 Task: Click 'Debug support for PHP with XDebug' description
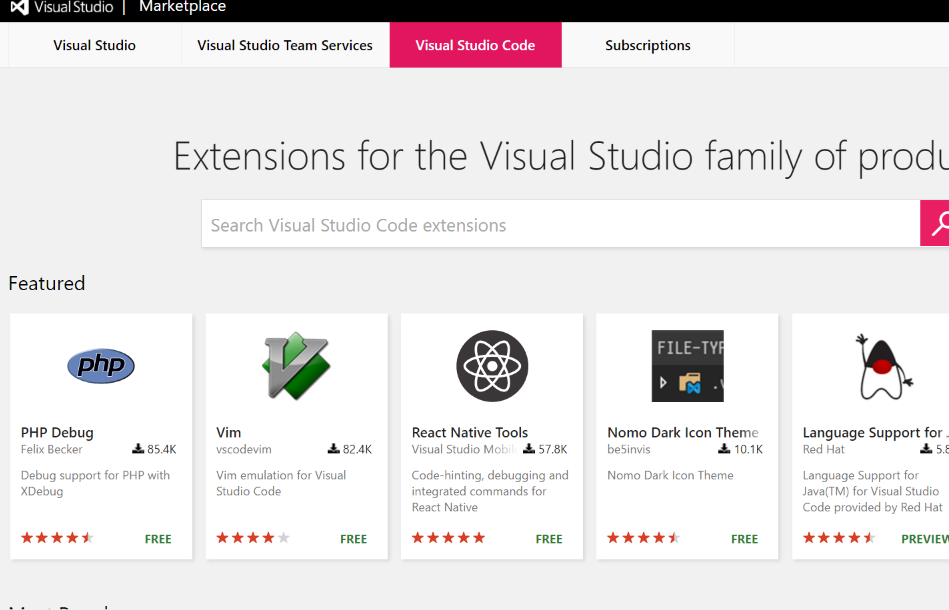(95, 483)
